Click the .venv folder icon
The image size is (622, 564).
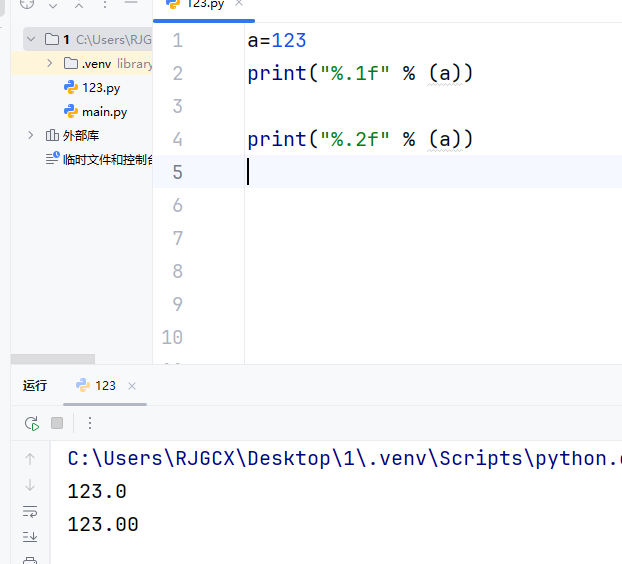[71, 63]
